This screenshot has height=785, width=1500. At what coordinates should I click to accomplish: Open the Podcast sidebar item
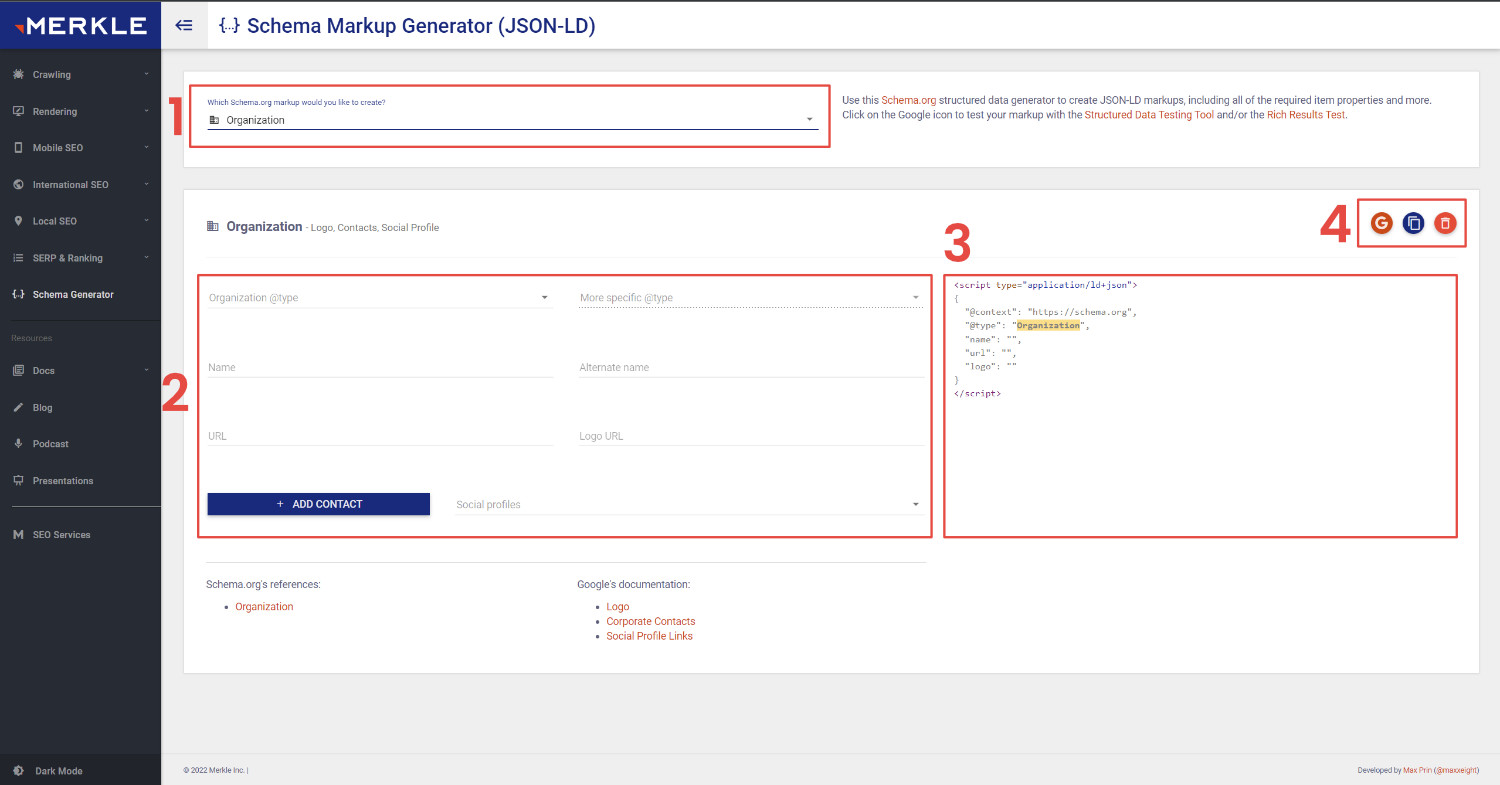coord(80,443)
